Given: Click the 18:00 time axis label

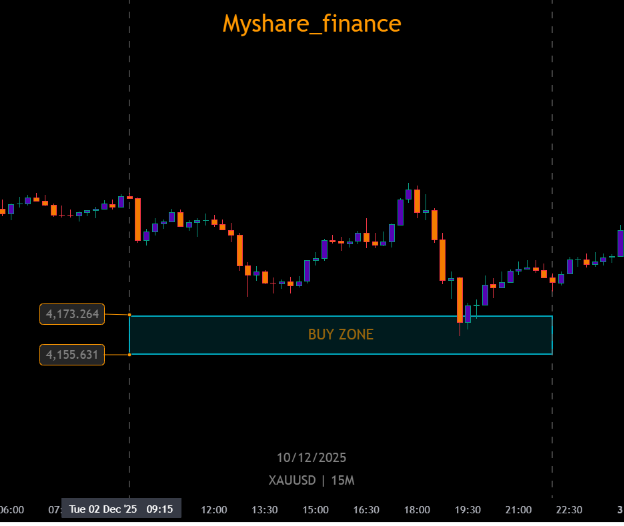Looking at the screenshot, I should [417, 510].
